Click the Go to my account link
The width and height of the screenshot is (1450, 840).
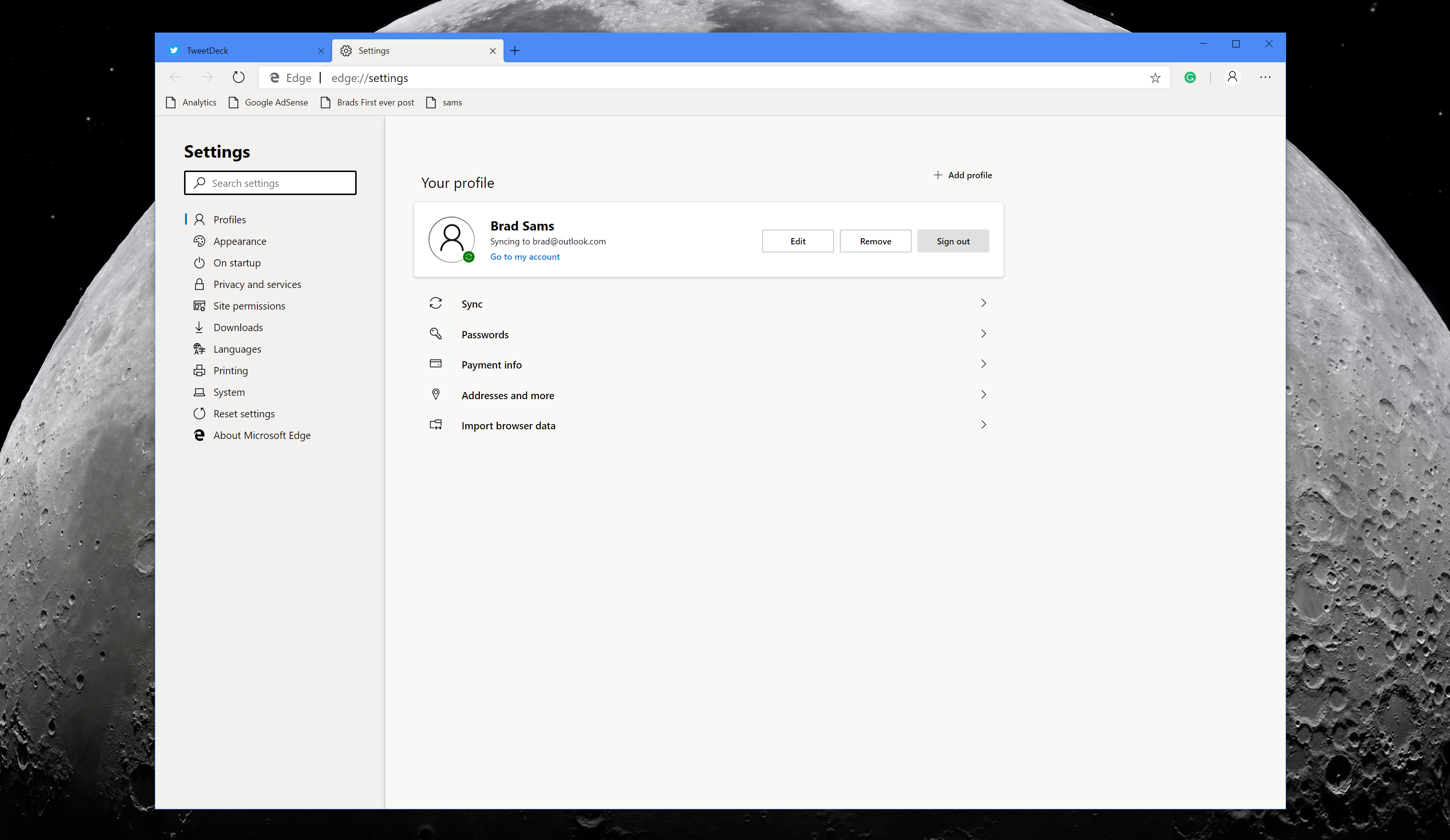524,257
